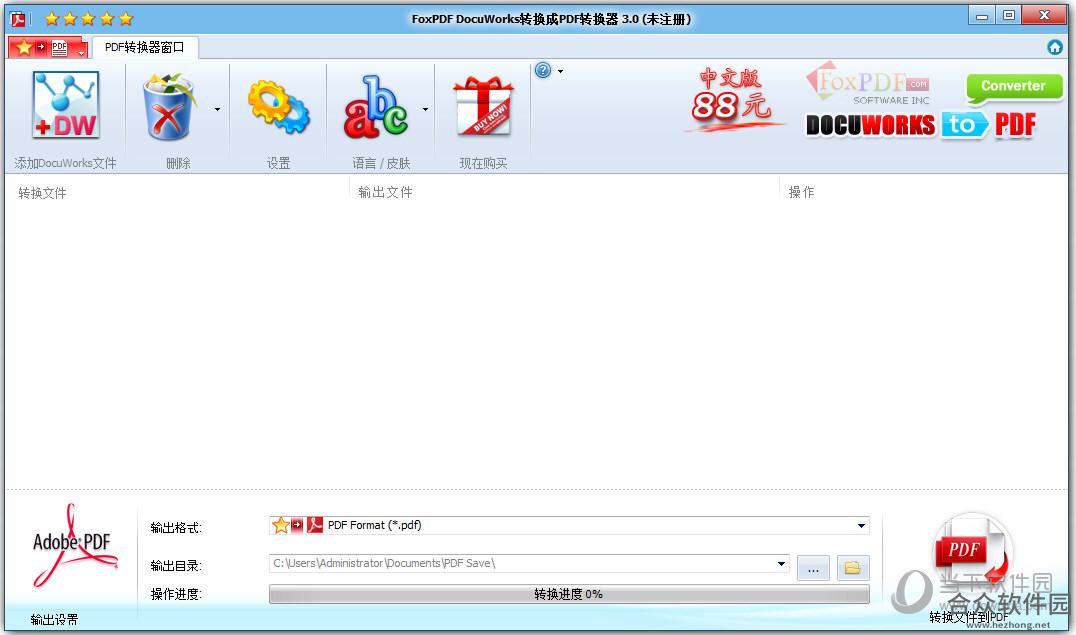Image resolution: width=1076 pixels, height=635 pixels.
Task: Click the Add DocuWorks file (+DW) icon
Action: [x=66, y=104]
